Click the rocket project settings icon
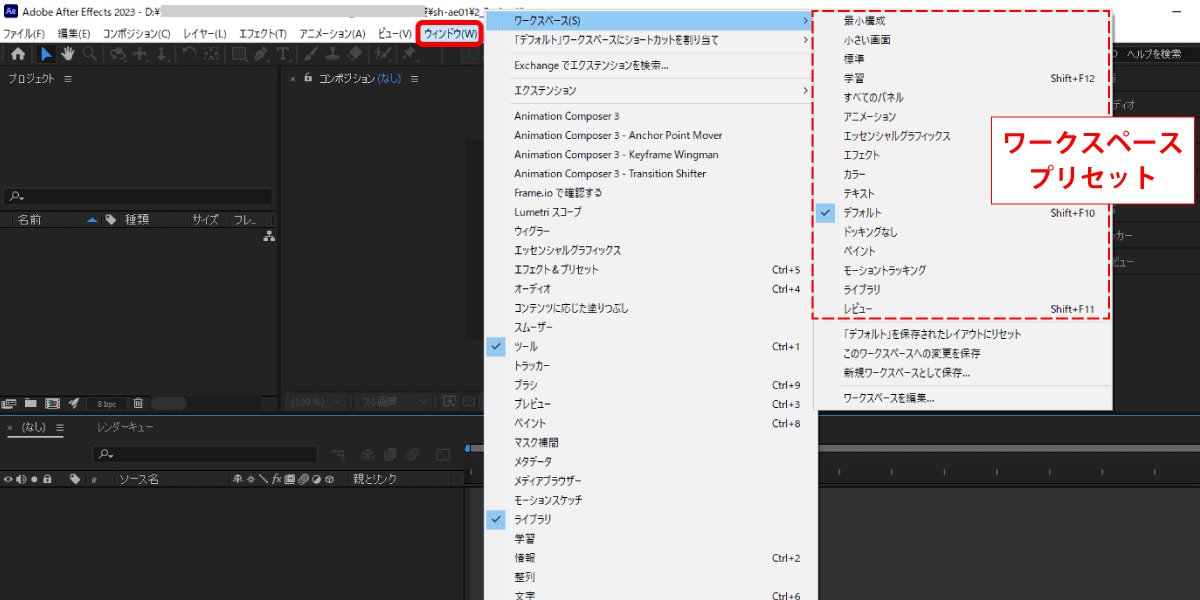 click(x=73, y=403)
